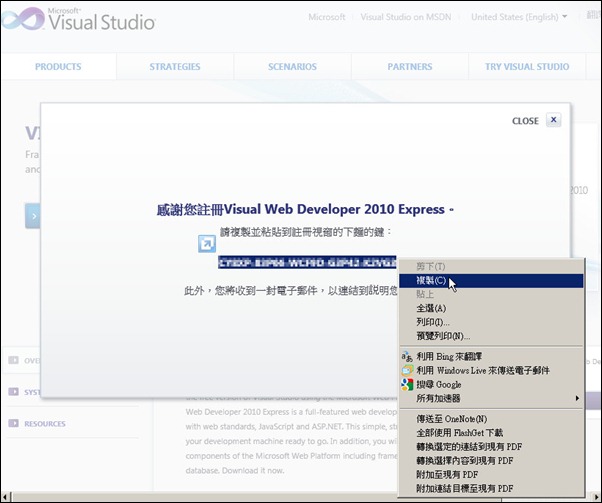Click the Windows Live mail accelerator icon
This screenshot has height=503, width=602.
[x=407, y=371]
